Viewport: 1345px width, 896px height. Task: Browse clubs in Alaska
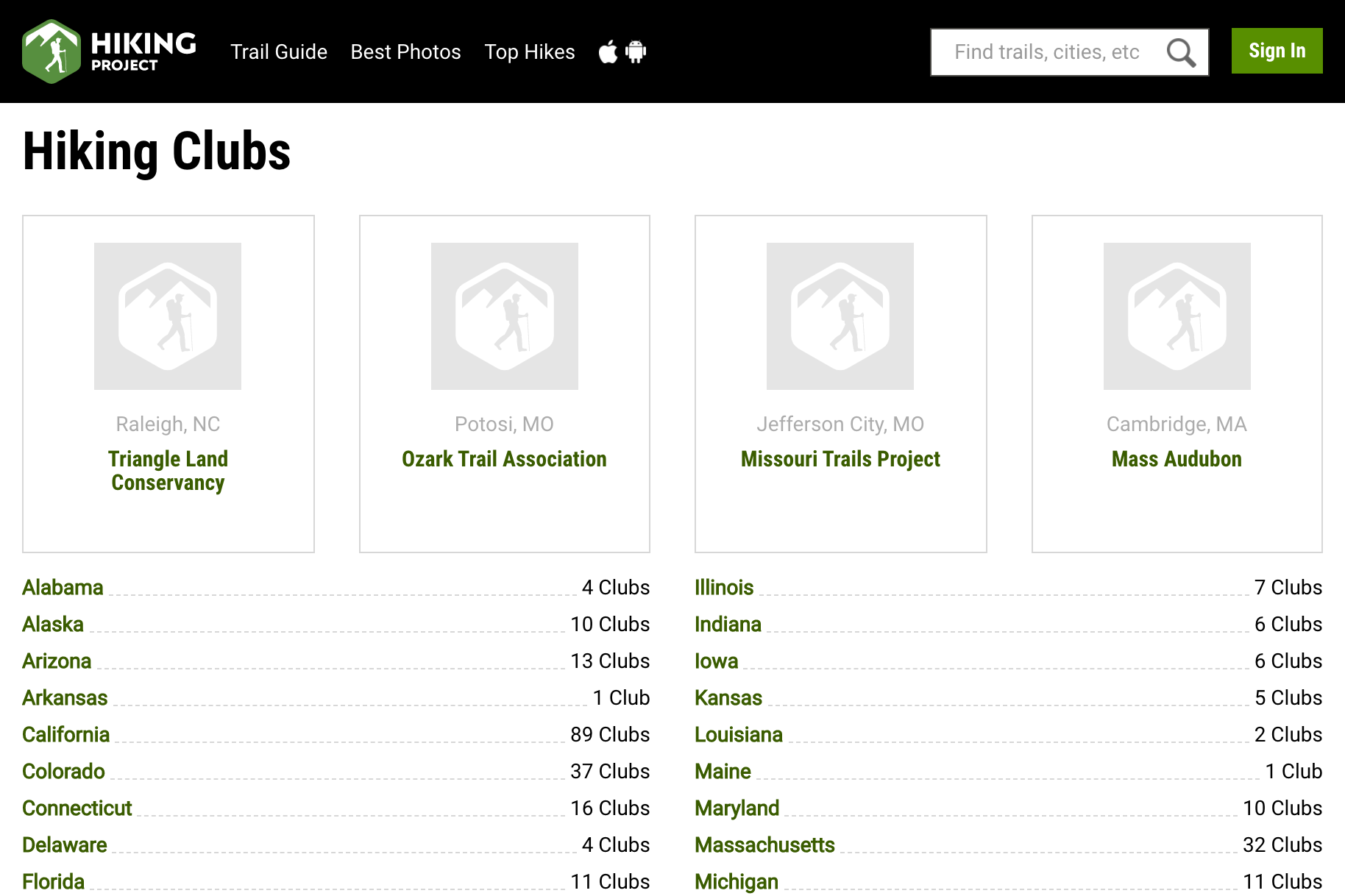(53, 625)
